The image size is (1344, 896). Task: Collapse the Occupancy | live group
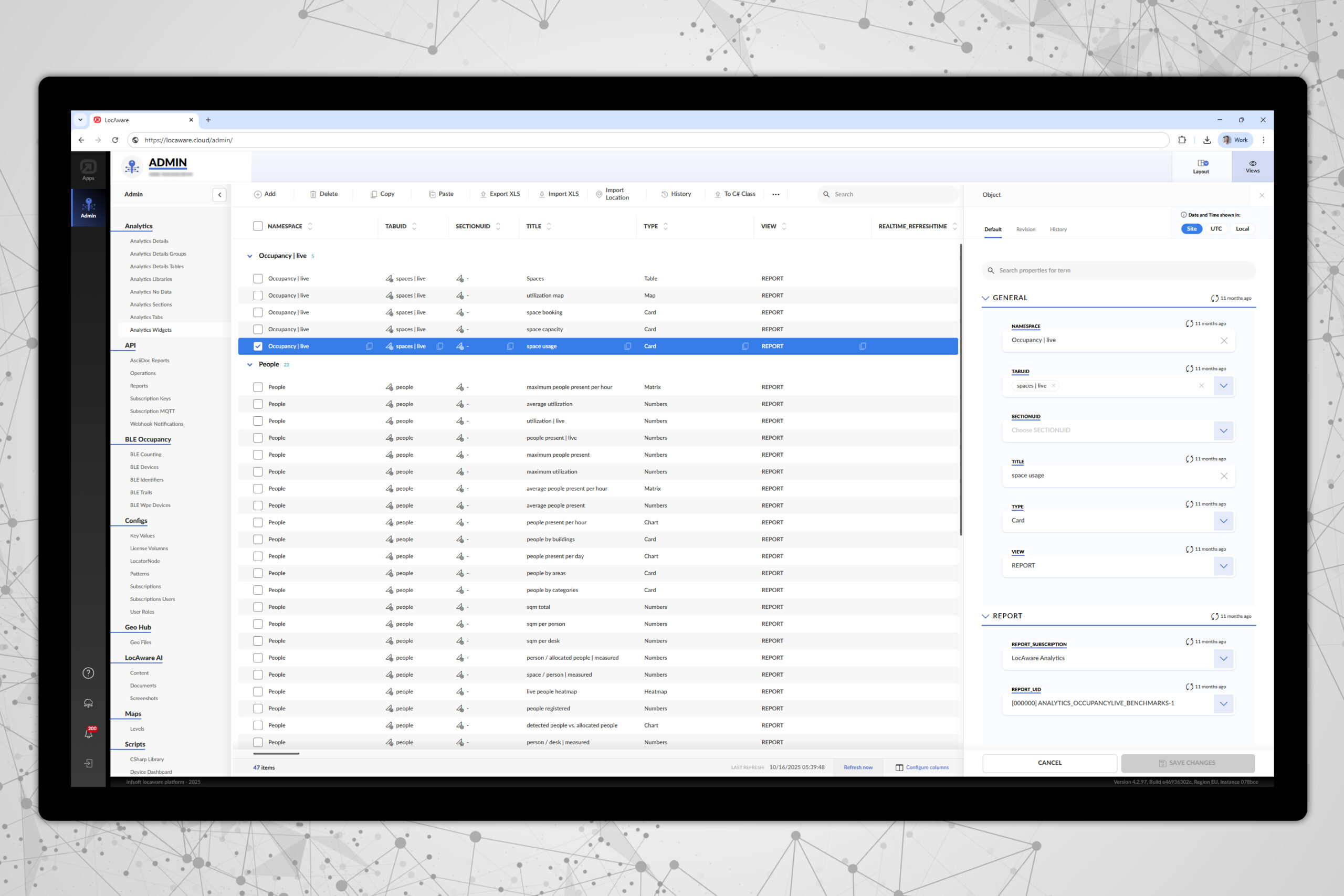point(250,256)
